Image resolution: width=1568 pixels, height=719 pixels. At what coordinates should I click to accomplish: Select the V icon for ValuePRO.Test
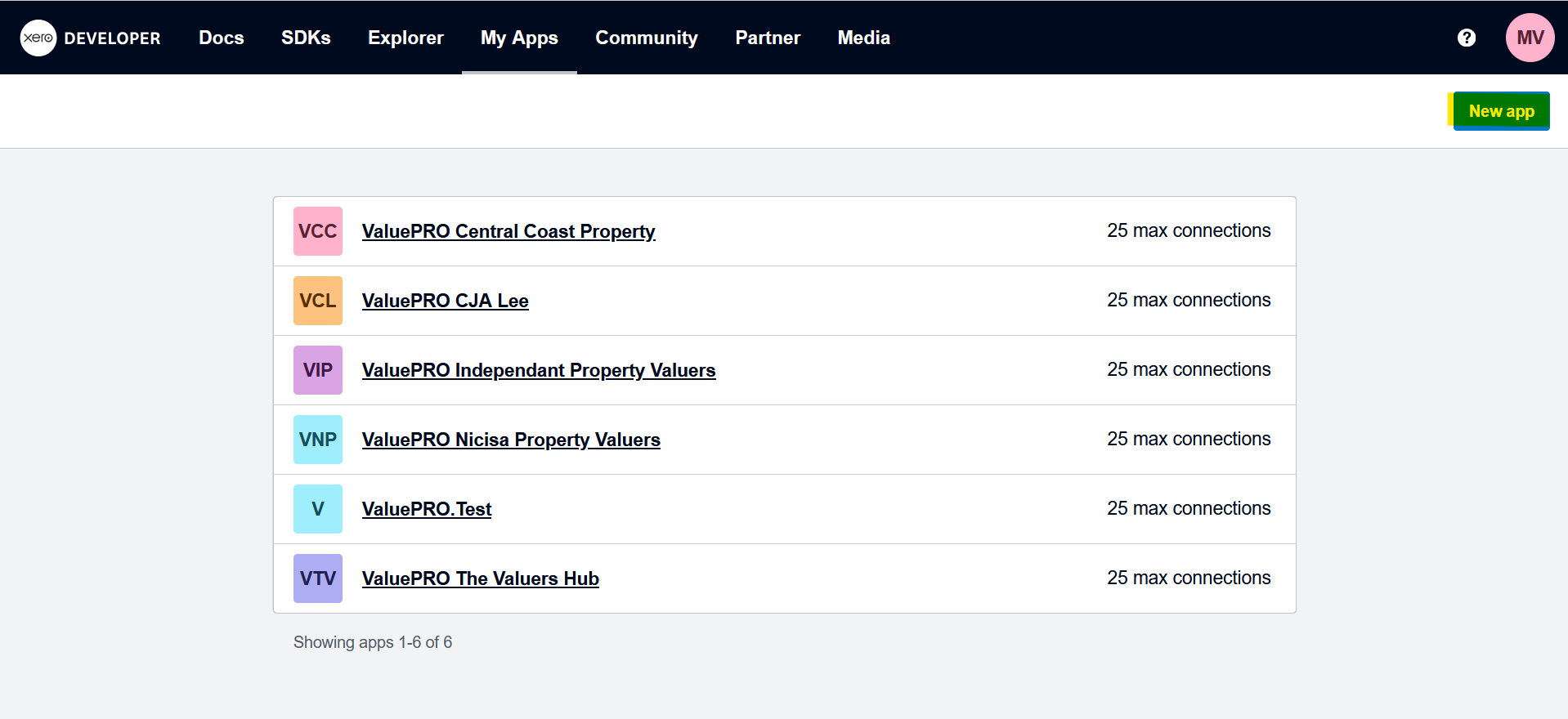tap(317, 509)
